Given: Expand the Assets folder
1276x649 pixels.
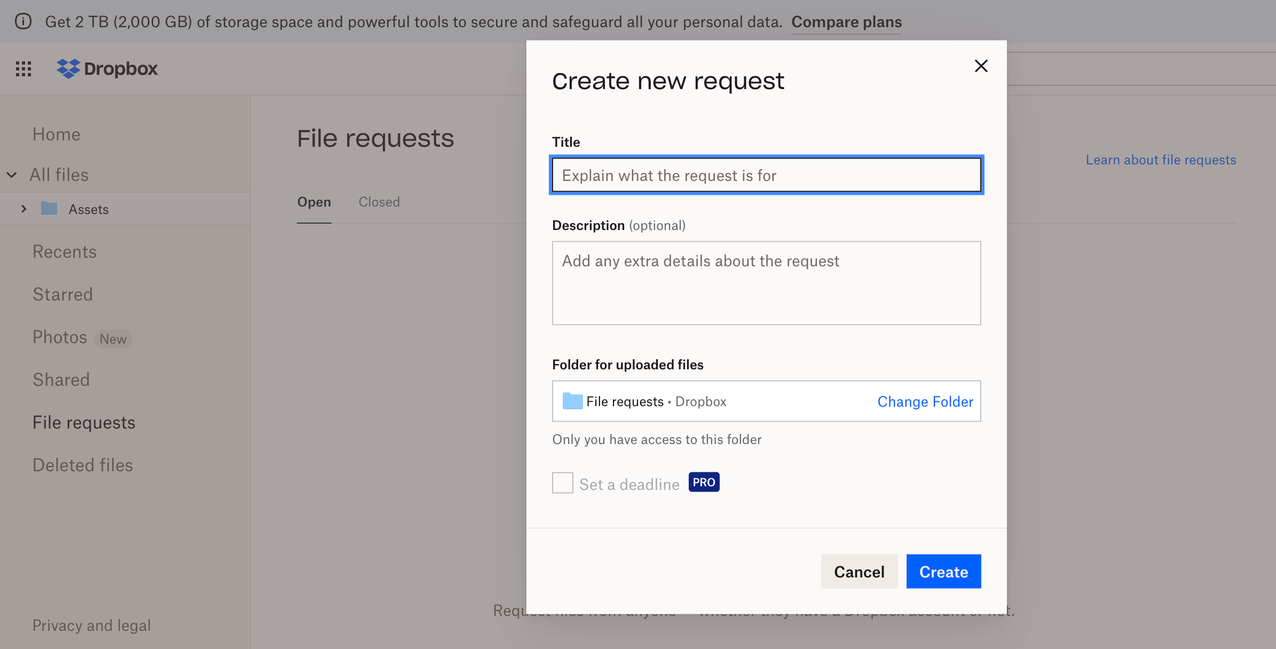Looking at the screenshot, I should click(x=23, y=209).
